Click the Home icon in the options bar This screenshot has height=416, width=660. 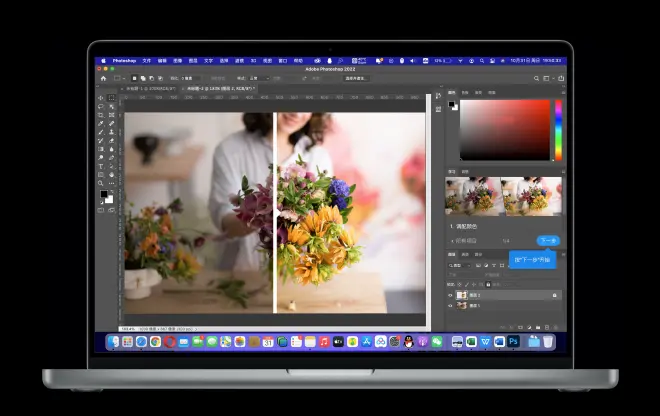pyautogui.click(x=104, y=78)
